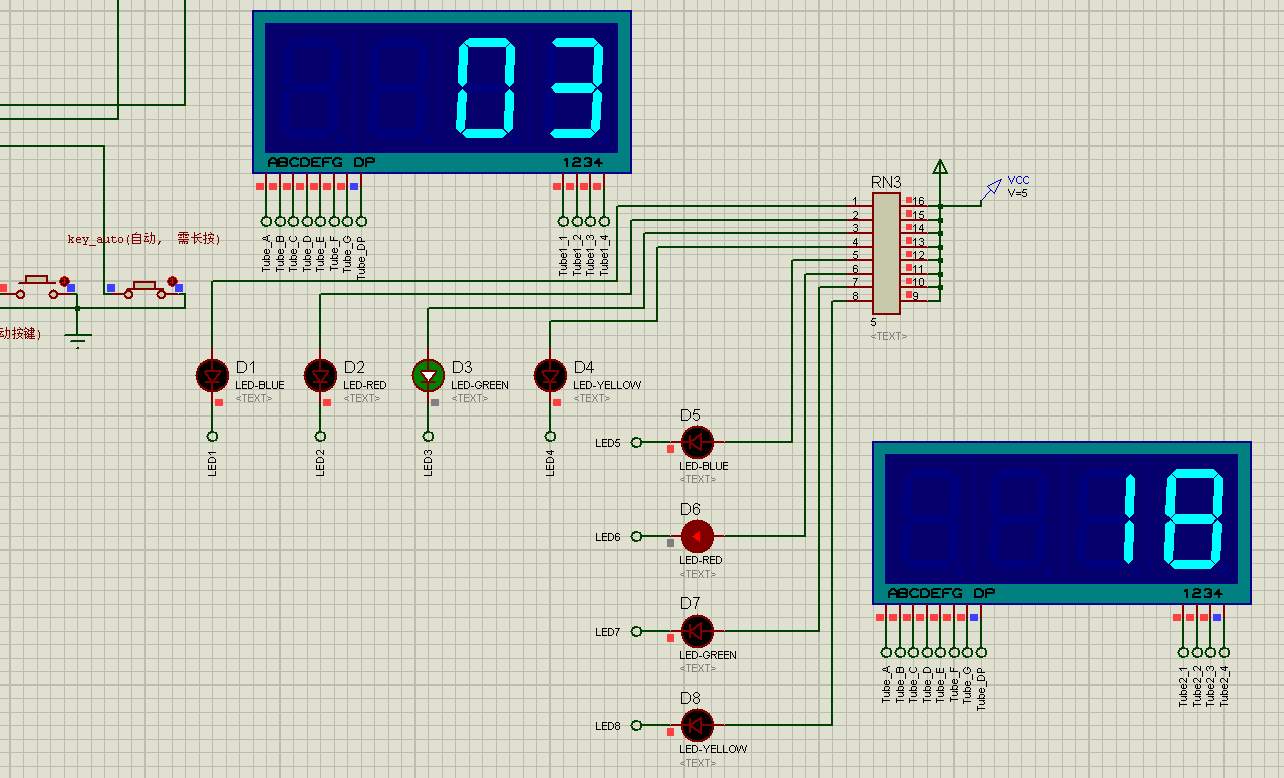Select the Tube2_1 terminal label

pos(1183,687)
